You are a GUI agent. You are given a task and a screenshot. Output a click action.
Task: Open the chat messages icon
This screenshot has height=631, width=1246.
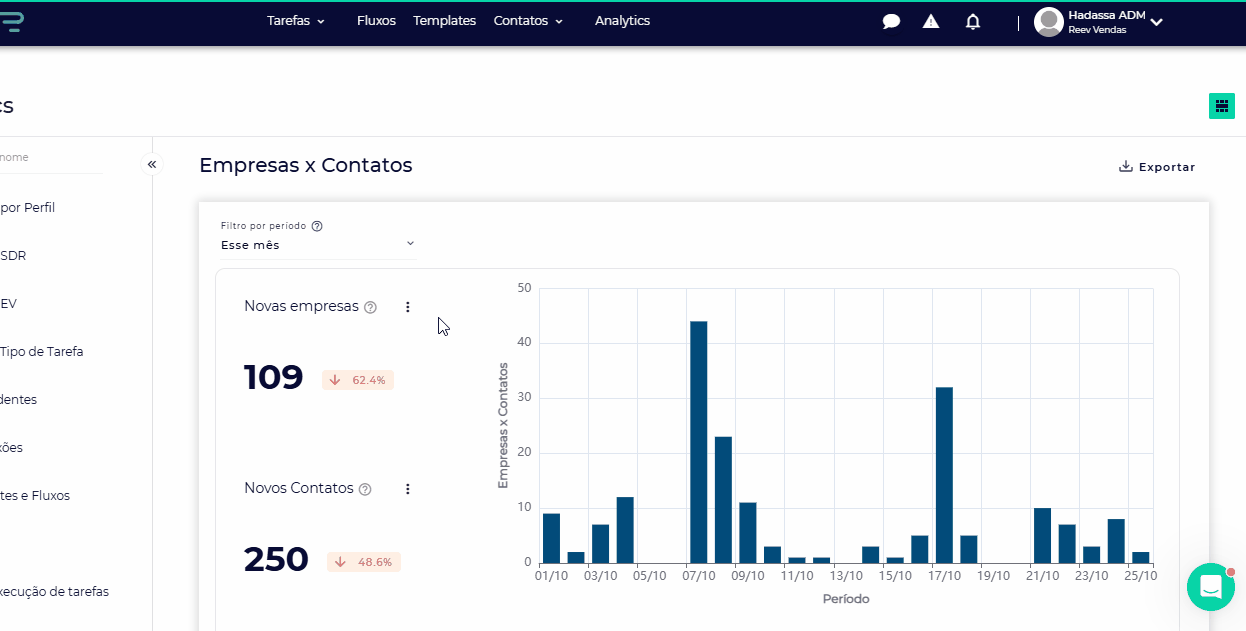click(x=891, y=22)
